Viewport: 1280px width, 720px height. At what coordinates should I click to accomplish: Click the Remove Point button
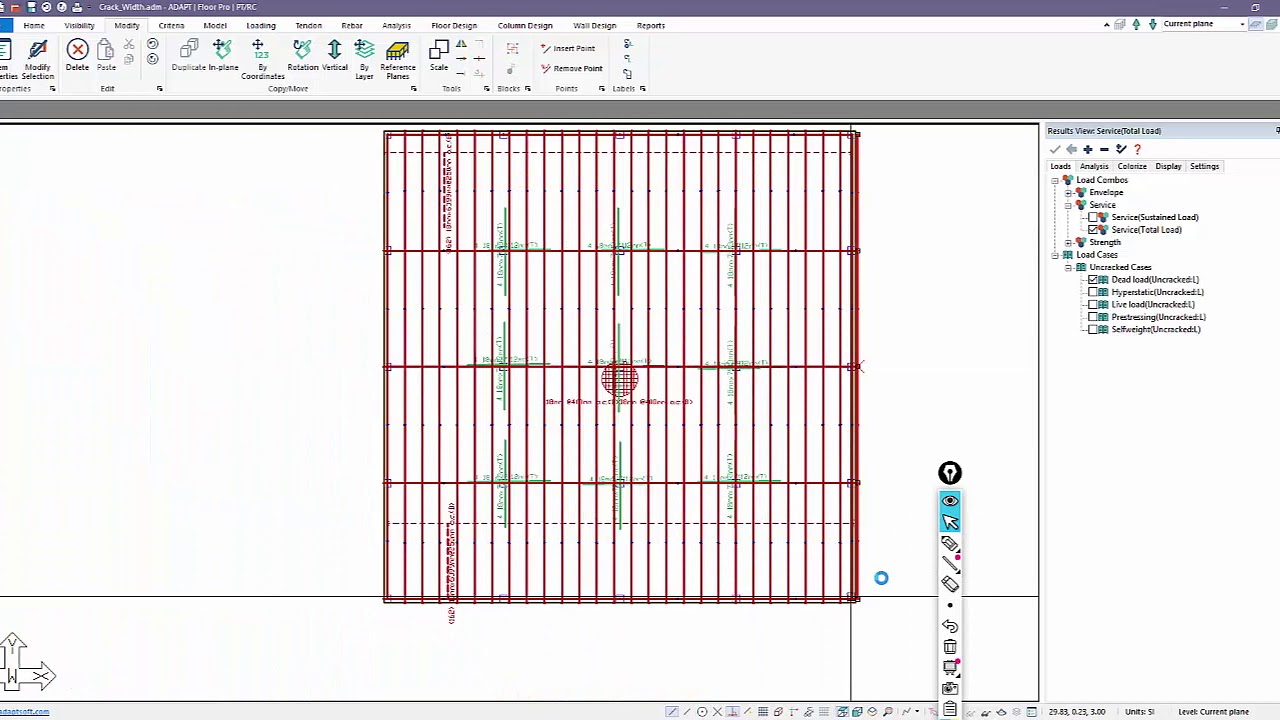point(571,68)
